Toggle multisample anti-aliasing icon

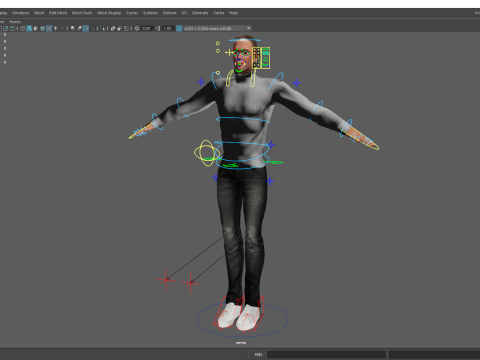pyautogui.click(x=86, y=28)
